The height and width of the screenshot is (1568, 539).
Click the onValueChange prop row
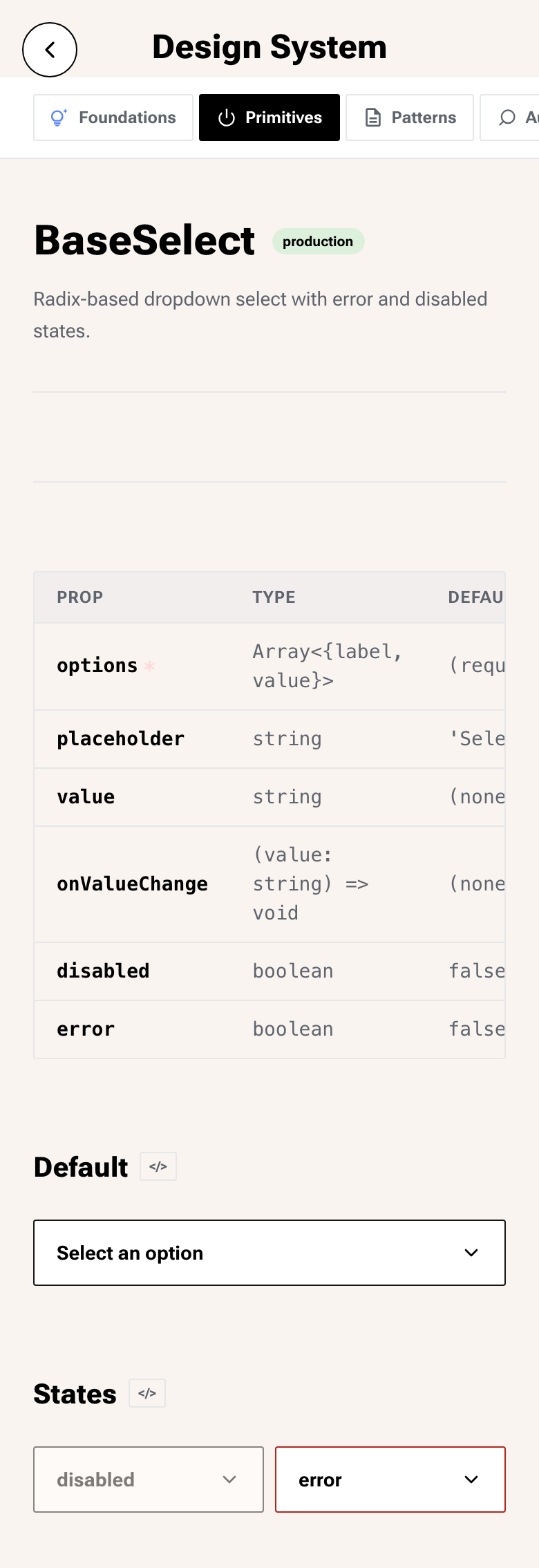coord(269,884)
